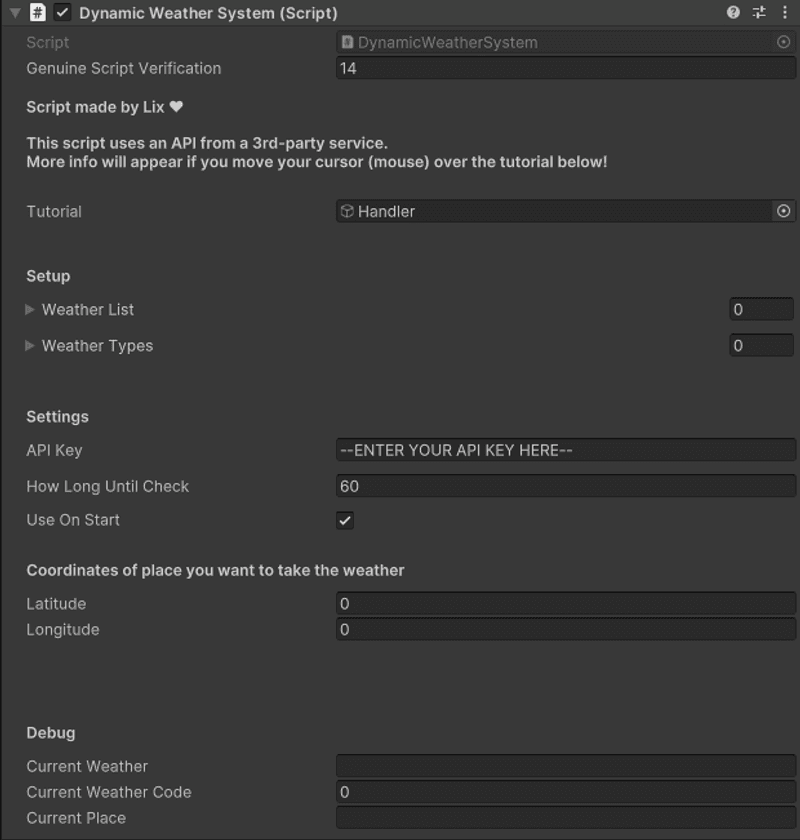Open the object picker for the Script field

(x=786, y=42)
